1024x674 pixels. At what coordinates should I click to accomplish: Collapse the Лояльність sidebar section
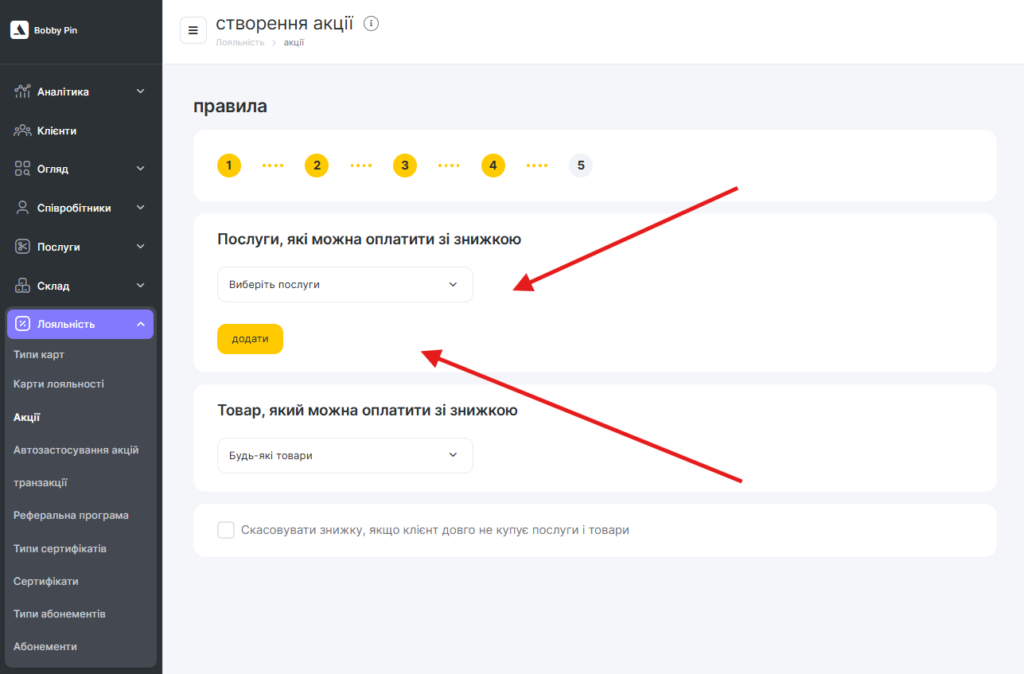click(x=140, y=324)
